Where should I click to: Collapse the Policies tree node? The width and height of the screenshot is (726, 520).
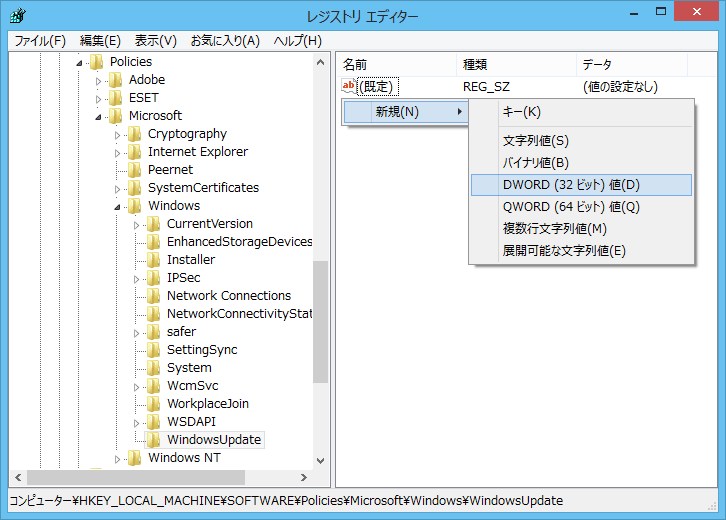coord(80,63)
